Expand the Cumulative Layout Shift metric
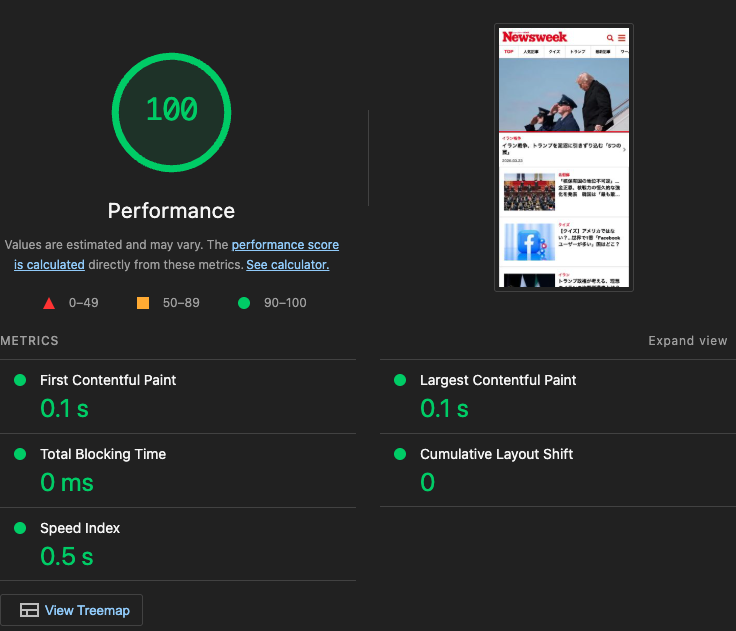The height and width of the screenshot is (631, 736). [496, 454]
